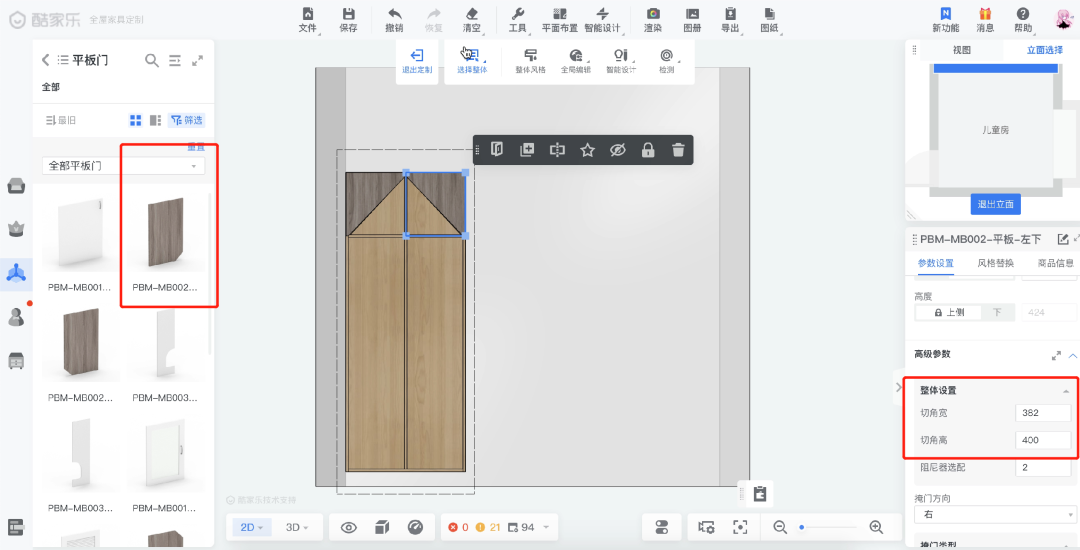Click the door-open icon in floating toolbar
Viewport: 1080px width, 550px height.
(497, 149)
